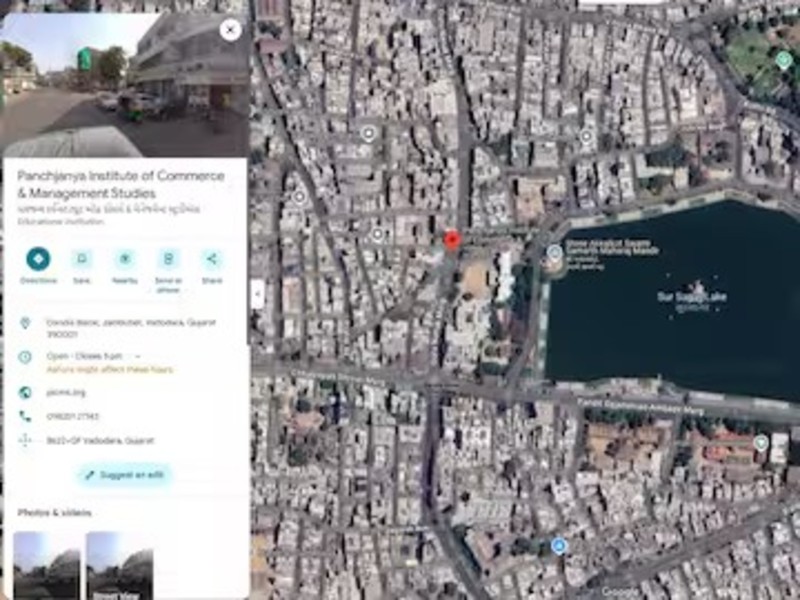Open the place header photo

(x=124, y=85)
